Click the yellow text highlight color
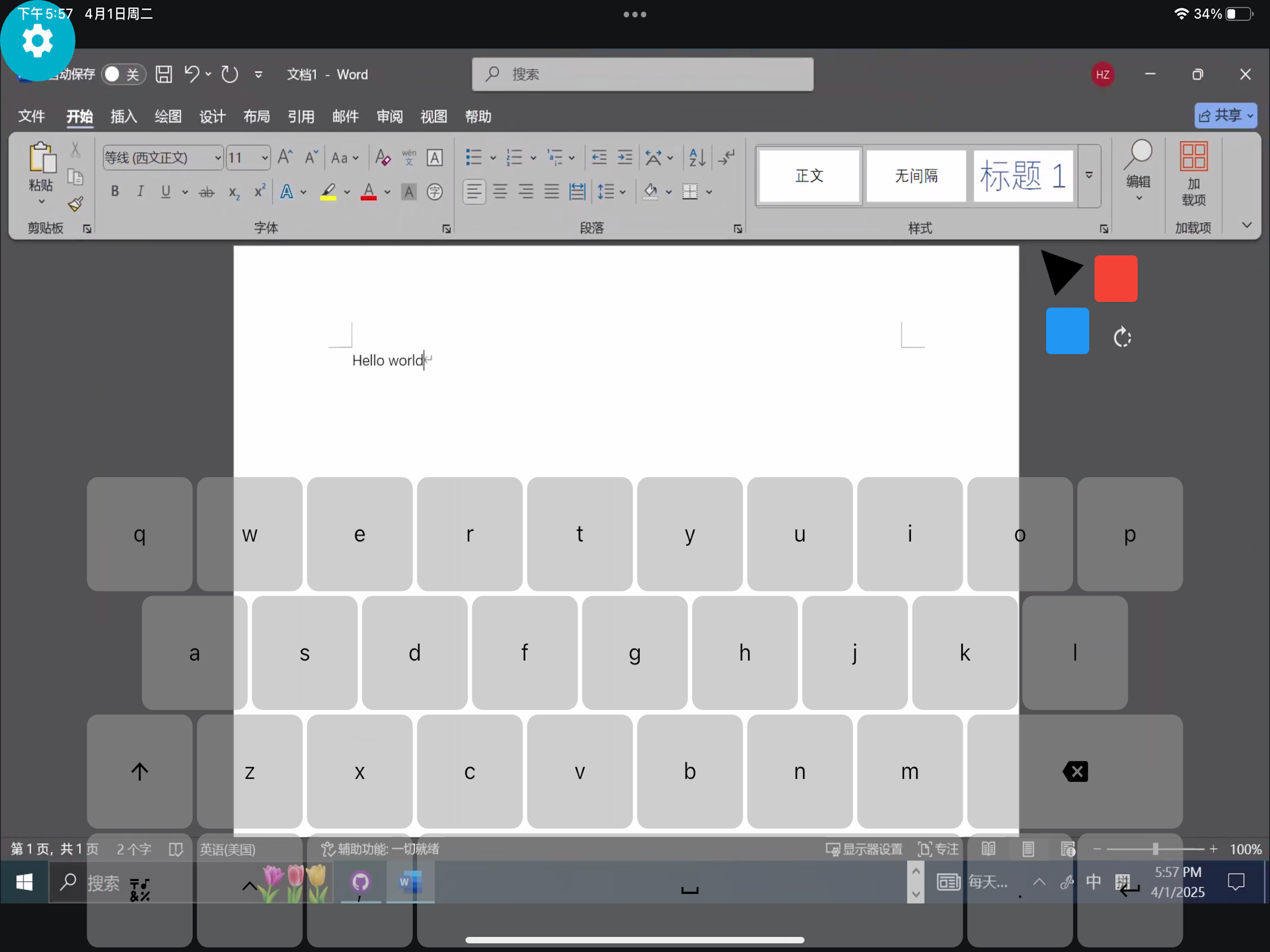Viewport: 1270px width, 952px height. tap(328, 192)
